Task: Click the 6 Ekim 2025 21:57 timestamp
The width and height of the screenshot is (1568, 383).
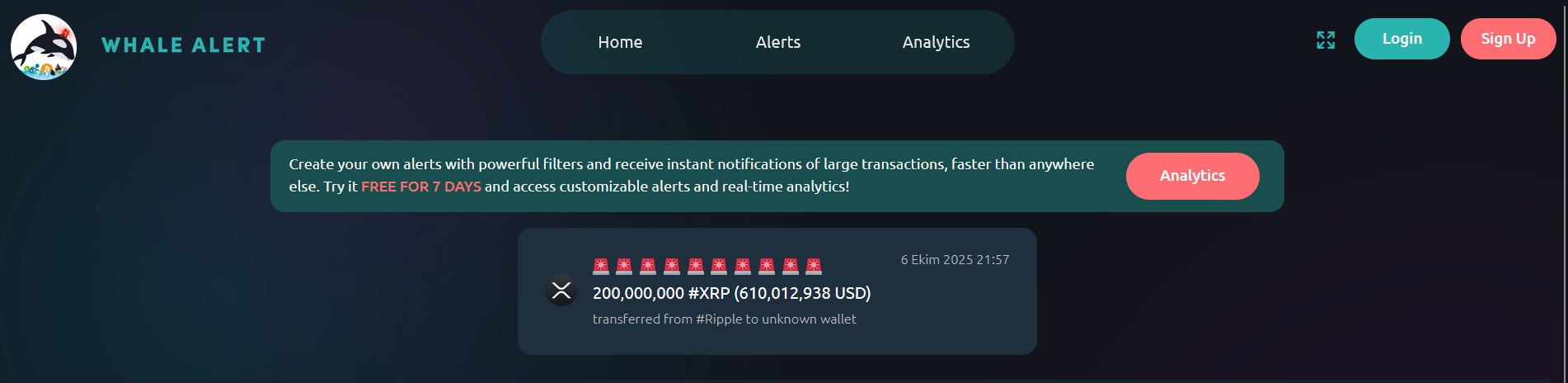Action: [955, 260]
